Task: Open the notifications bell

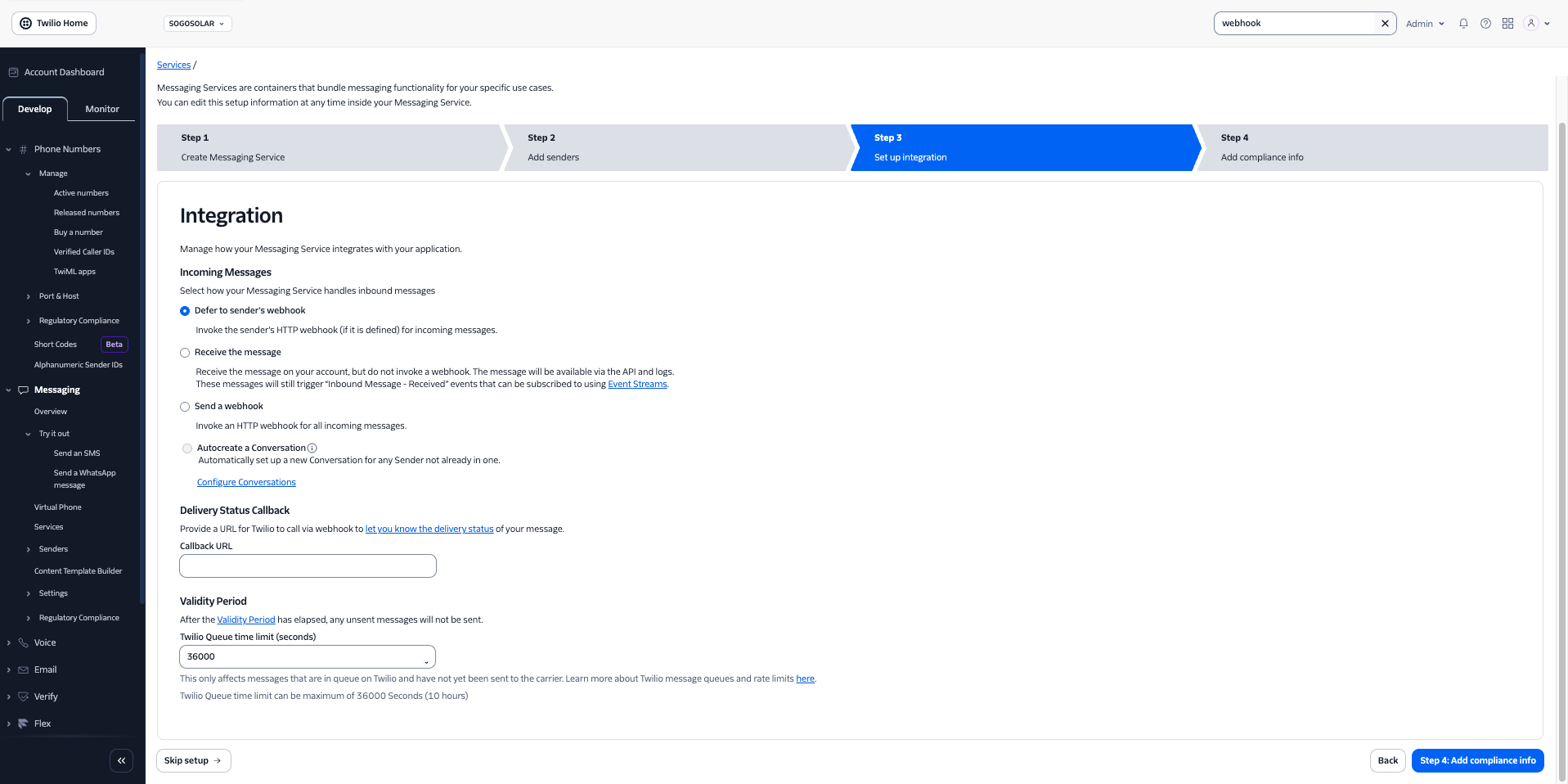Action: coord(1463,23)
